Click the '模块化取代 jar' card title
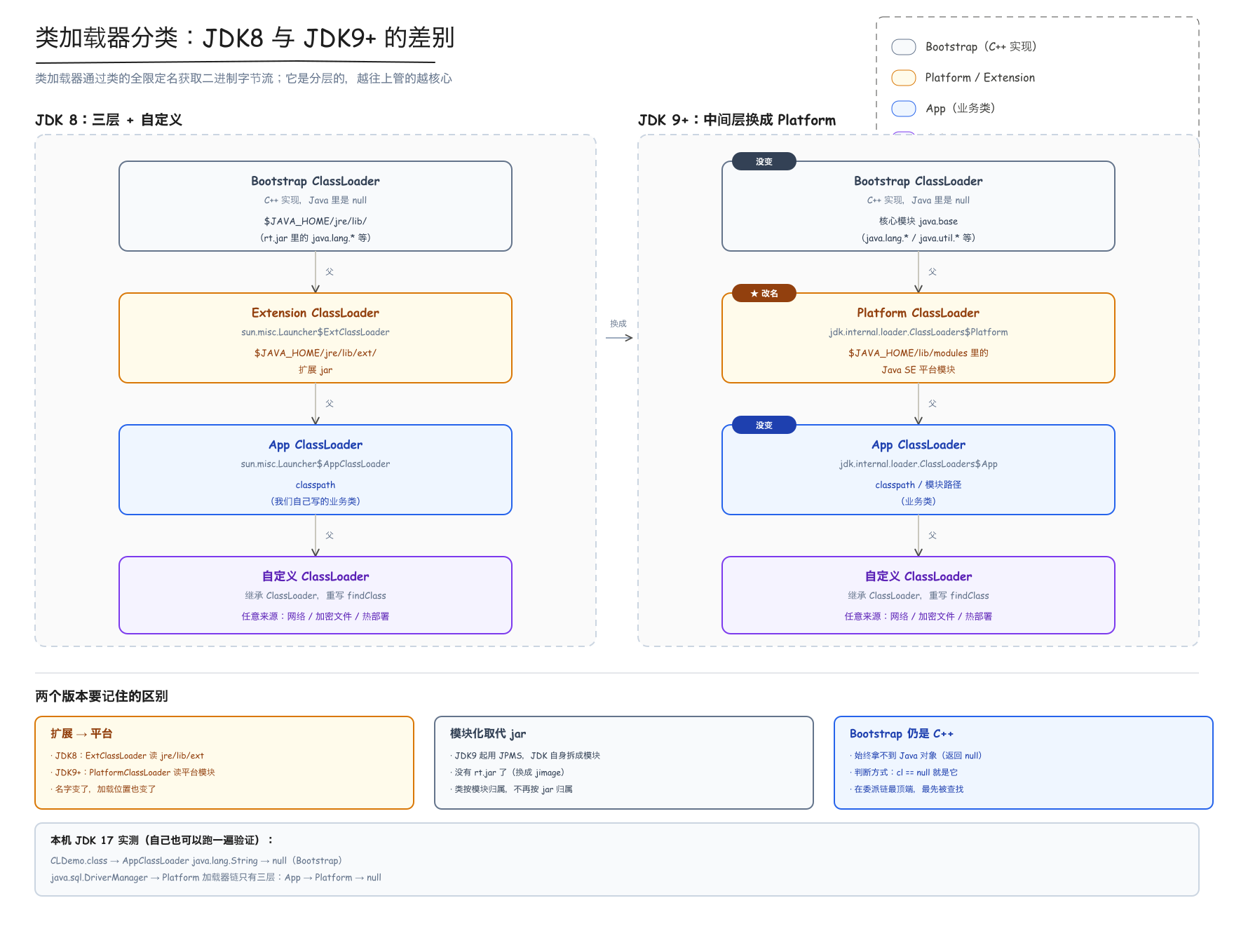1234x952 pixels. pos(488,733)
